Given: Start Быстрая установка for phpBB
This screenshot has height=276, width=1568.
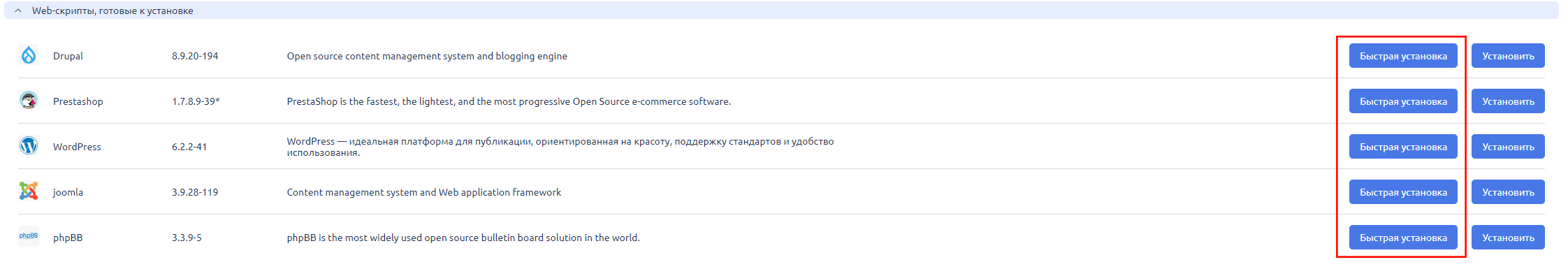Looking at the screenshot, I should (1403, 238).
